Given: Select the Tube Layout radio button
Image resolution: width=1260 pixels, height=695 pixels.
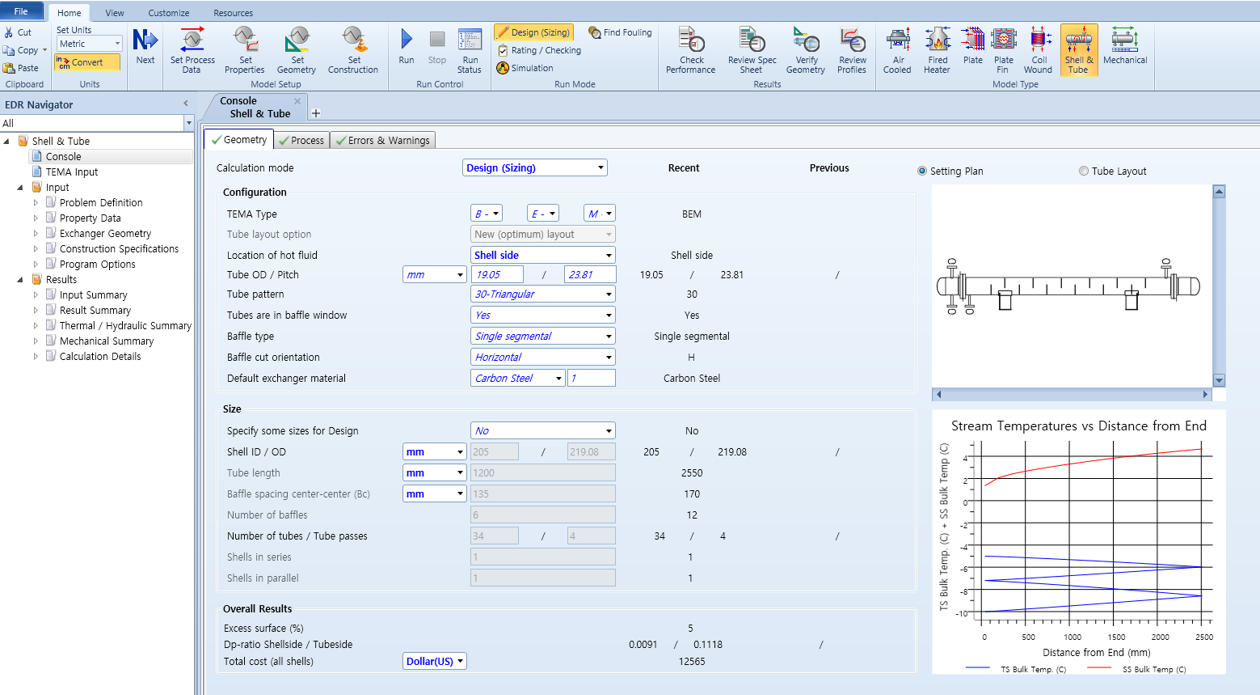Looking at the screenshot, I should click(1083, 171).
